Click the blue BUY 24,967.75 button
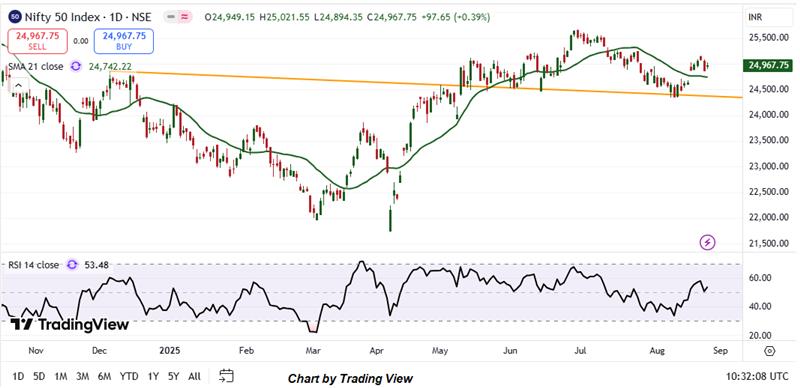Screen dimensions: 800x388 (x=123, y=41)
